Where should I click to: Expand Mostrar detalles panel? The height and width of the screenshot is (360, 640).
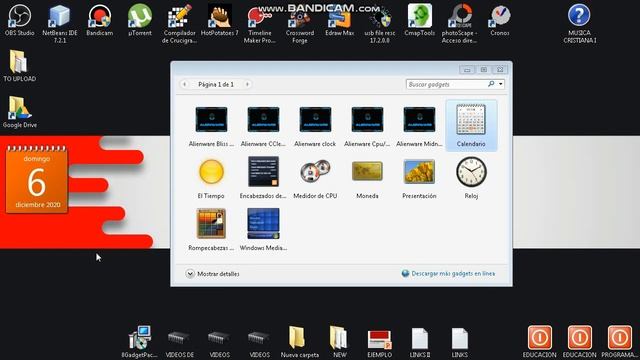[213, 274]
